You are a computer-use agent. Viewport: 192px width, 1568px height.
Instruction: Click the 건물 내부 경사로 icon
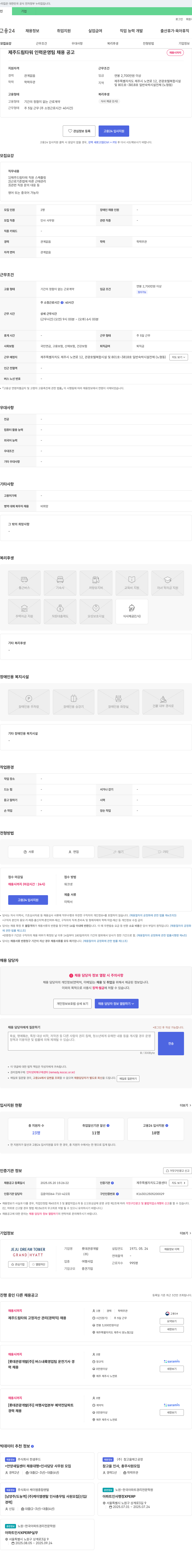coord(163,702)
